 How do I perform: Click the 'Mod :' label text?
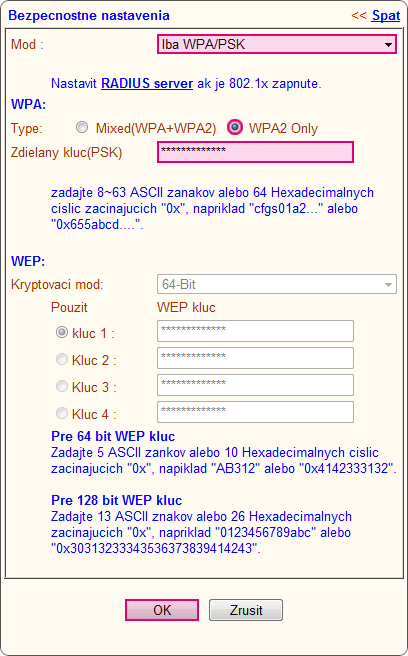pos(27,44)
